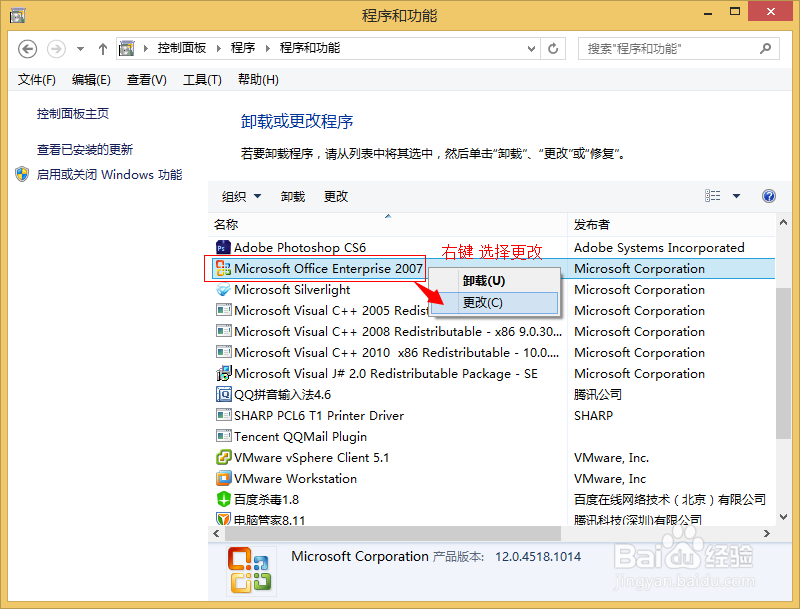Select 百度杀毒1.8 entry name

coord(266,499)
